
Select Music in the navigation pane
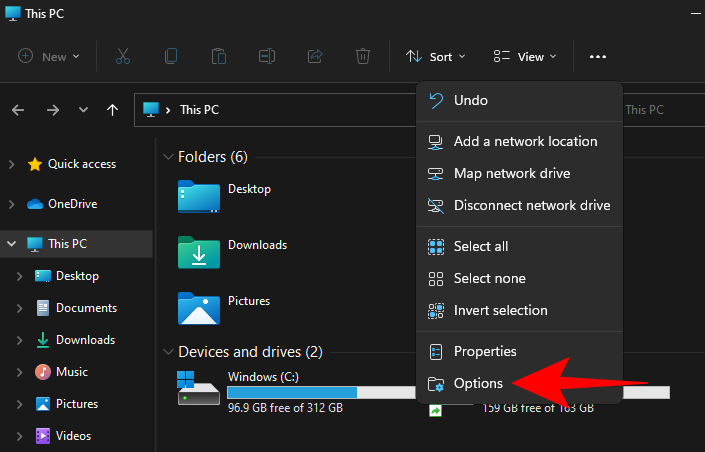coord(71,372)
